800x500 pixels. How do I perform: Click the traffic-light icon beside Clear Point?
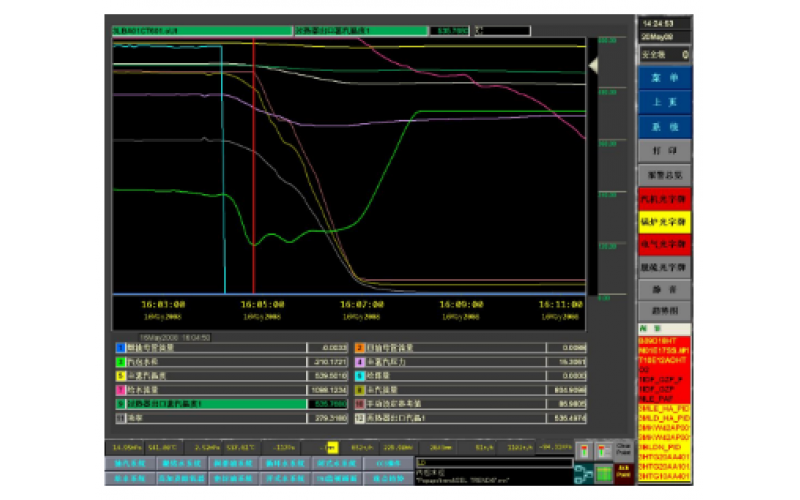603,449
